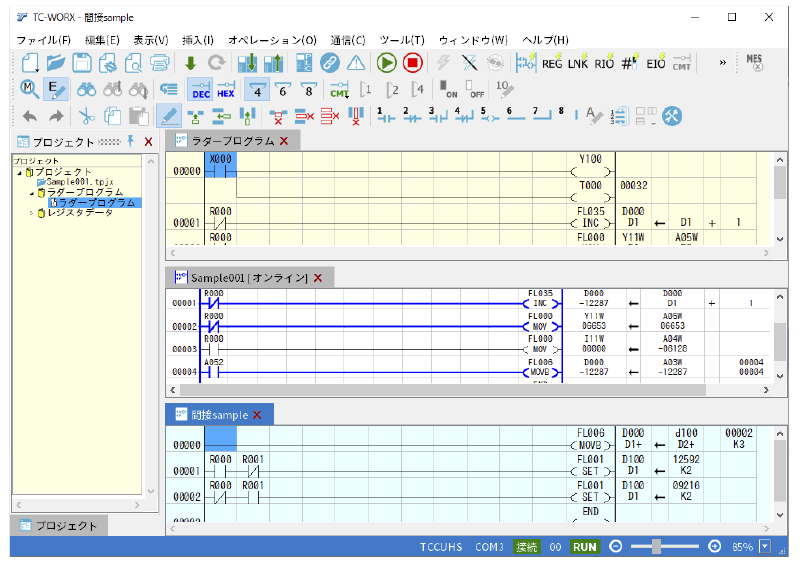This screenshot has height=562, width=800.
Task: Close the ラダープログラム tab
Action: [284, 141]
